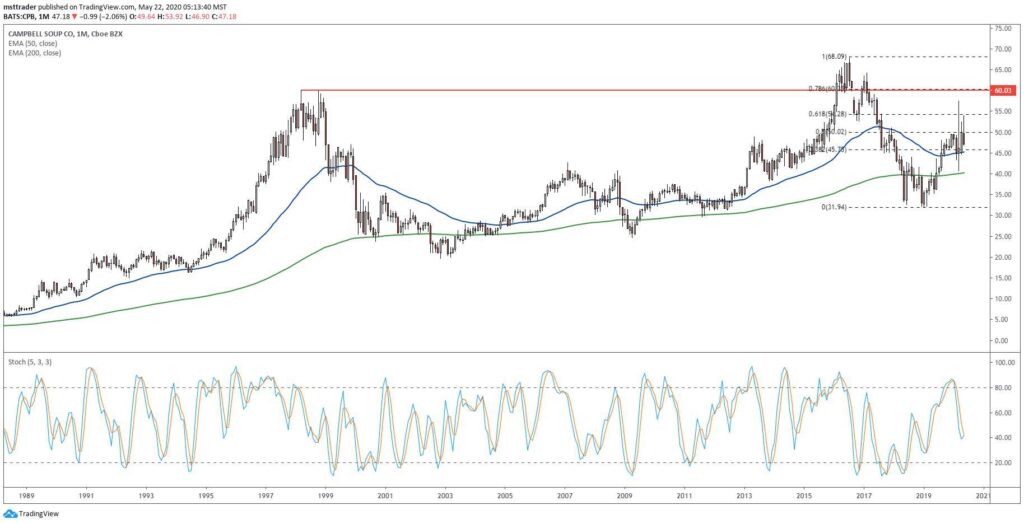Click the 2015 year label
The height and width of the screenshot is (524, 1024).
tap(804, 497)
